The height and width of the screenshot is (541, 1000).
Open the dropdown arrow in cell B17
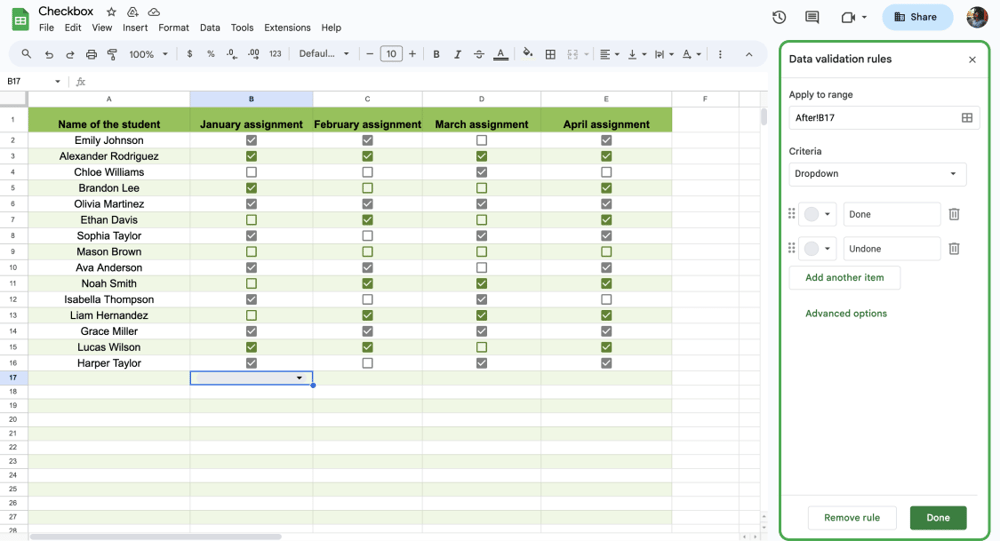point(299,378)
